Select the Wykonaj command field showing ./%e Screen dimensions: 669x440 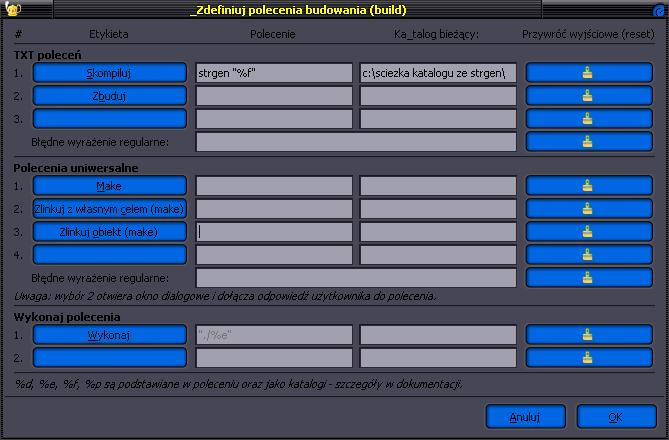tap(274, 335)
